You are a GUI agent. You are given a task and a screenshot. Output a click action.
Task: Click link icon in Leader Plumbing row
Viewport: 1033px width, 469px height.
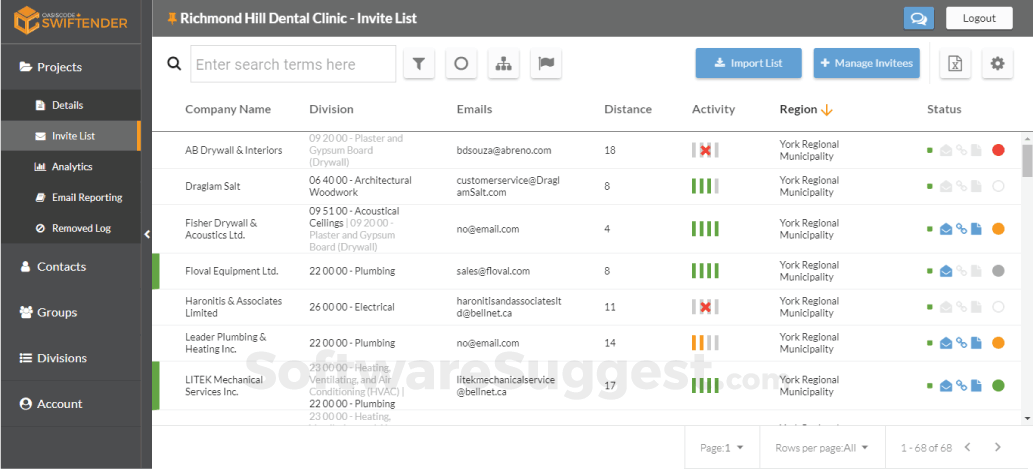961,343
